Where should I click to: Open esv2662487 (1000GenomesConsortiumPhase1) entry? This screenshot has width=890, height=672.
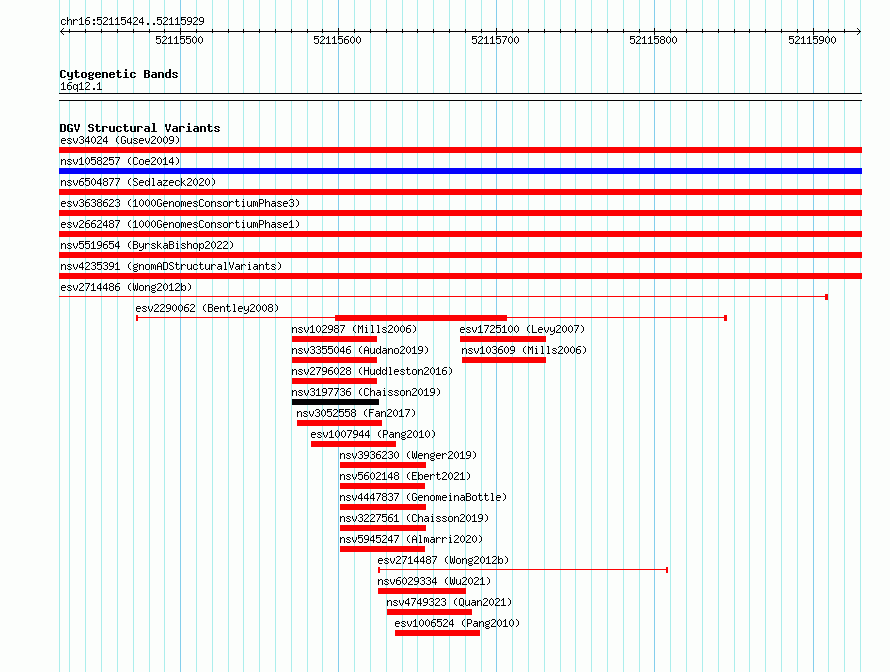(x=180, y=224)
